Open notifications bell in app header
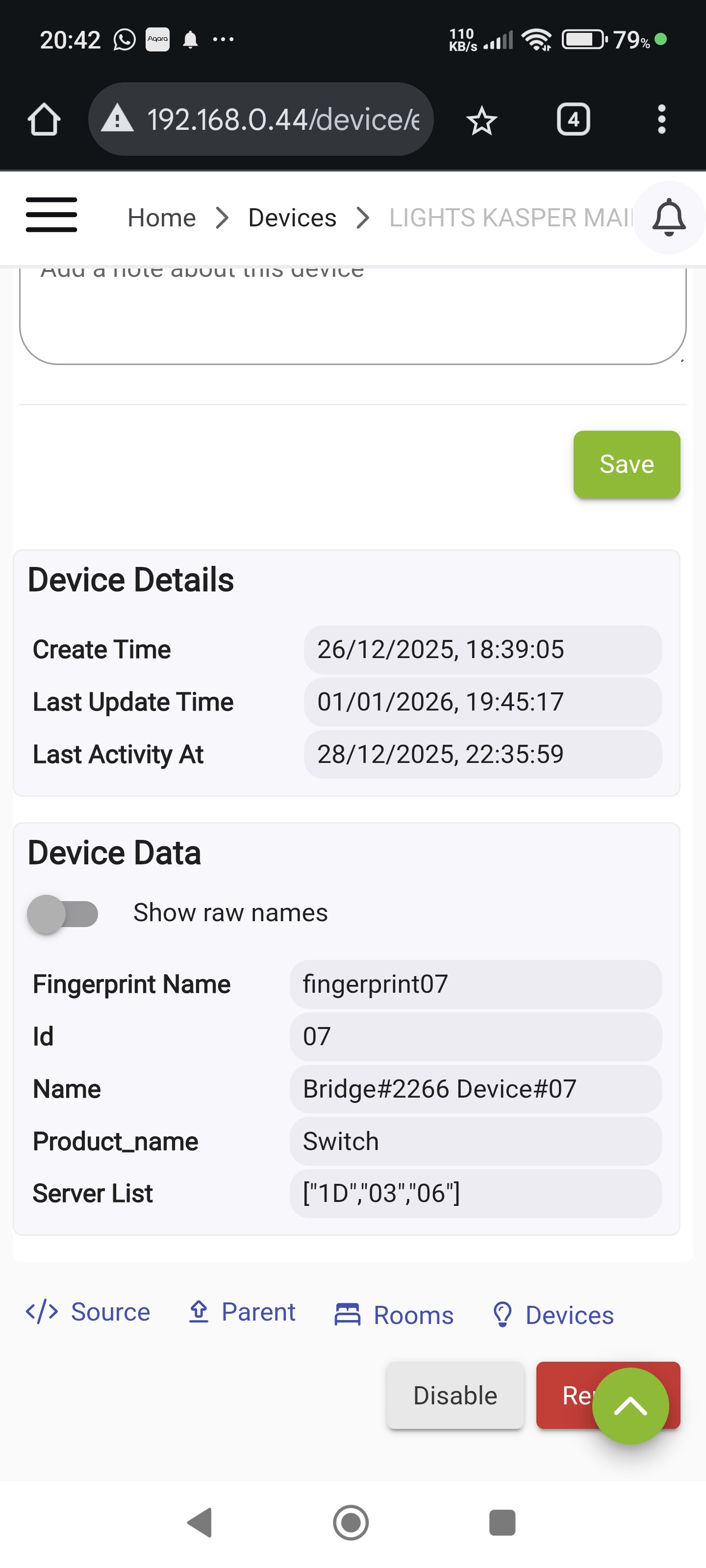Image resolution: width=706 pixels, height=1568 pixels. (668, 217)
